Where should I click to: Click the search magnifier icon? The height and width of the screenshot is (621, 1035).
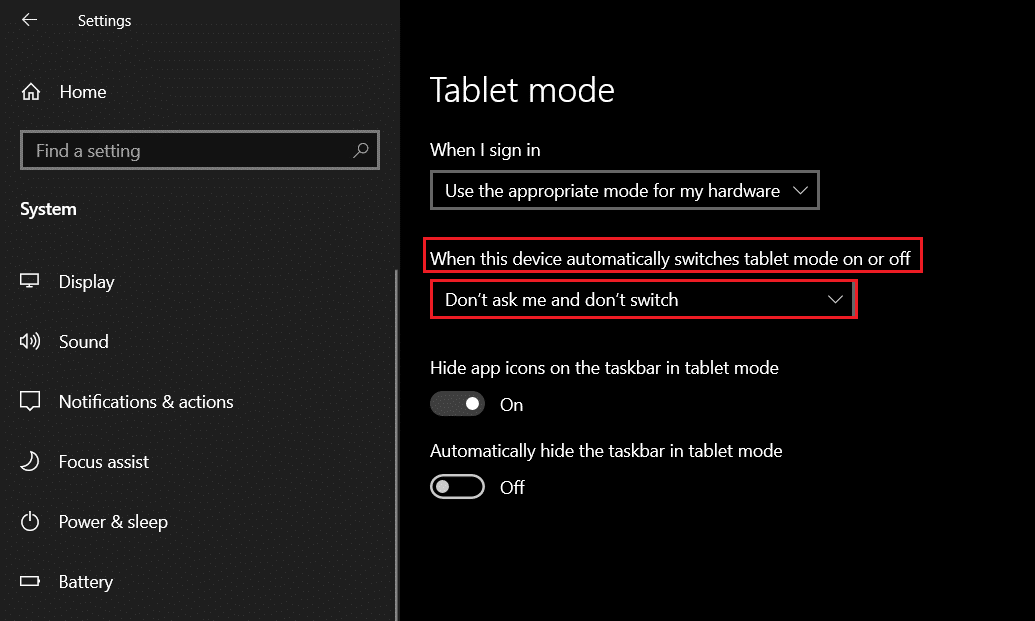(361, 151)
